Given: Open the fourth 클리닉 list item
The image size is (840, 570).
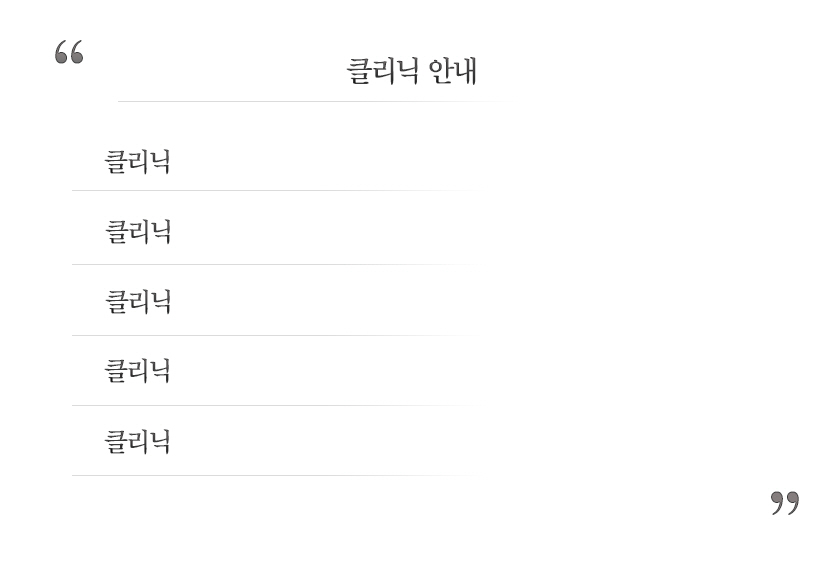Looking at the screenshot, I should [x=138, y=372].
